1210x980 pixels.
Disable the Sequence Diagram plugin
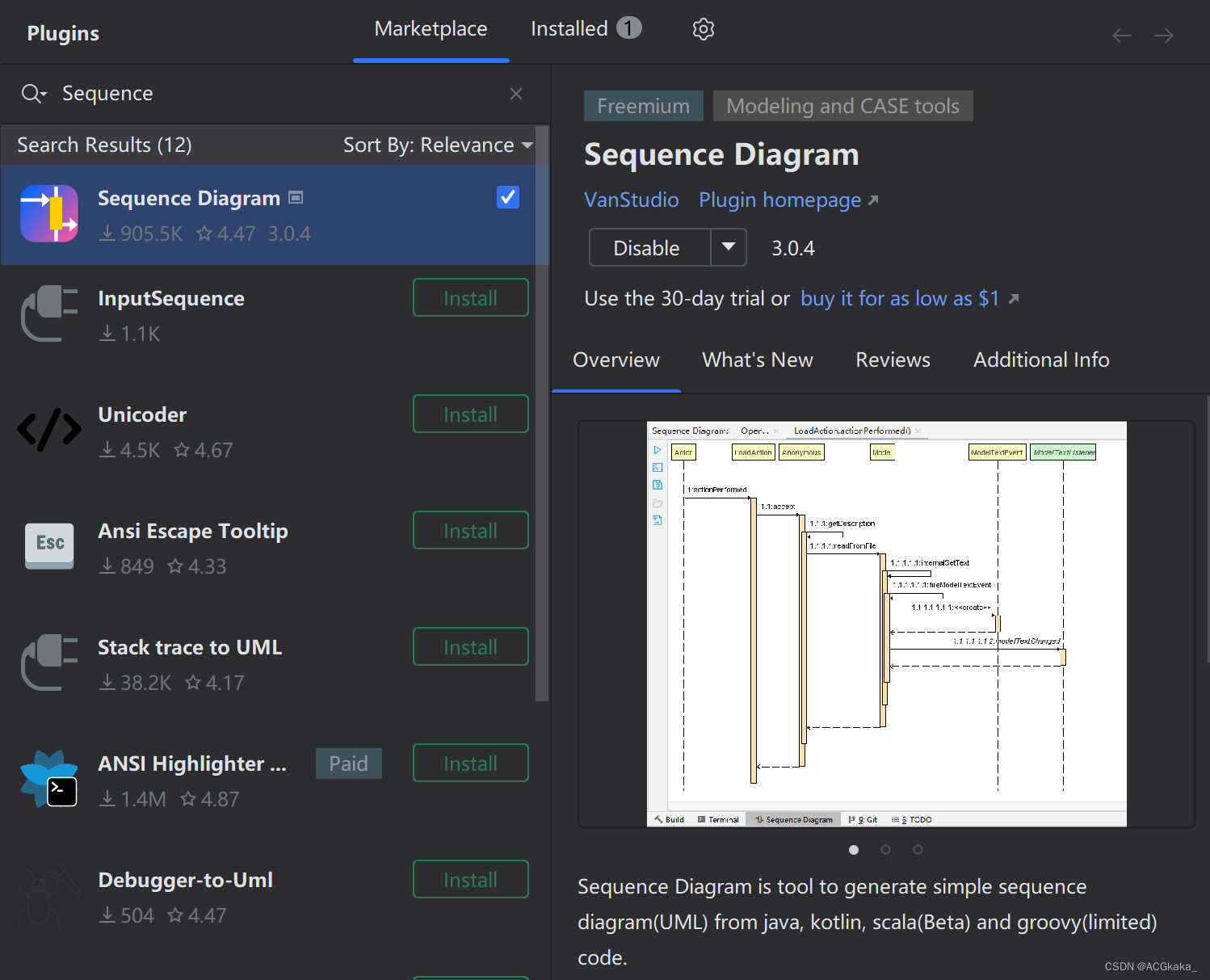coord(650,247)
